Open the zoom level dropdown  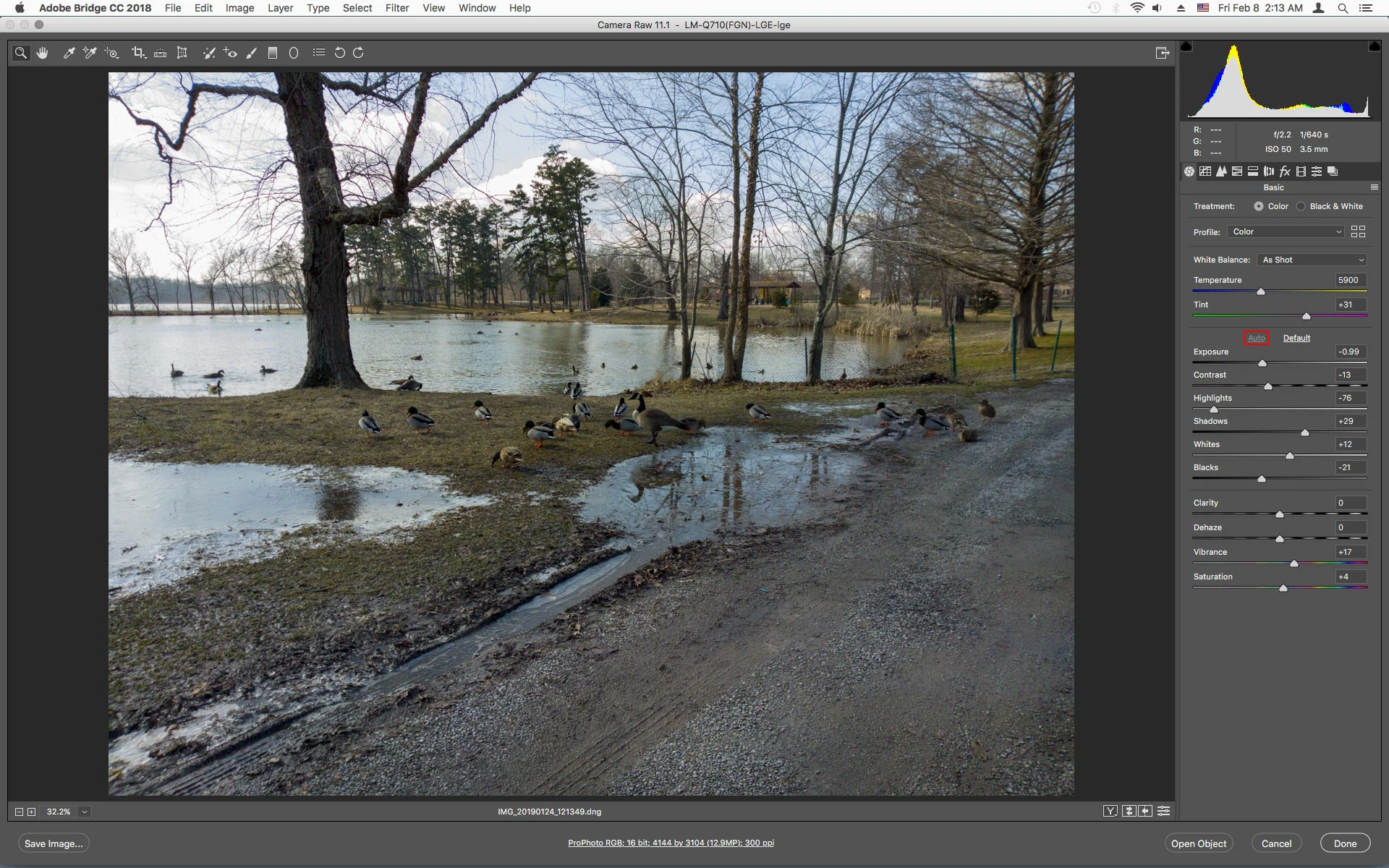tap(85, 812)
